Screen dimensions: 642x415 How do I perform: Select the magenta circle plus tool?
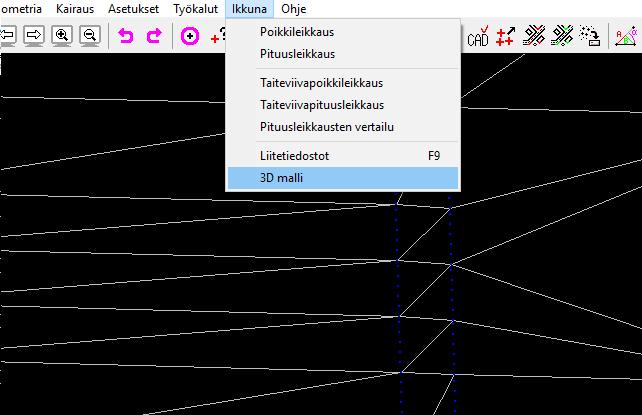pyautogui.click(x=190, y=36)
